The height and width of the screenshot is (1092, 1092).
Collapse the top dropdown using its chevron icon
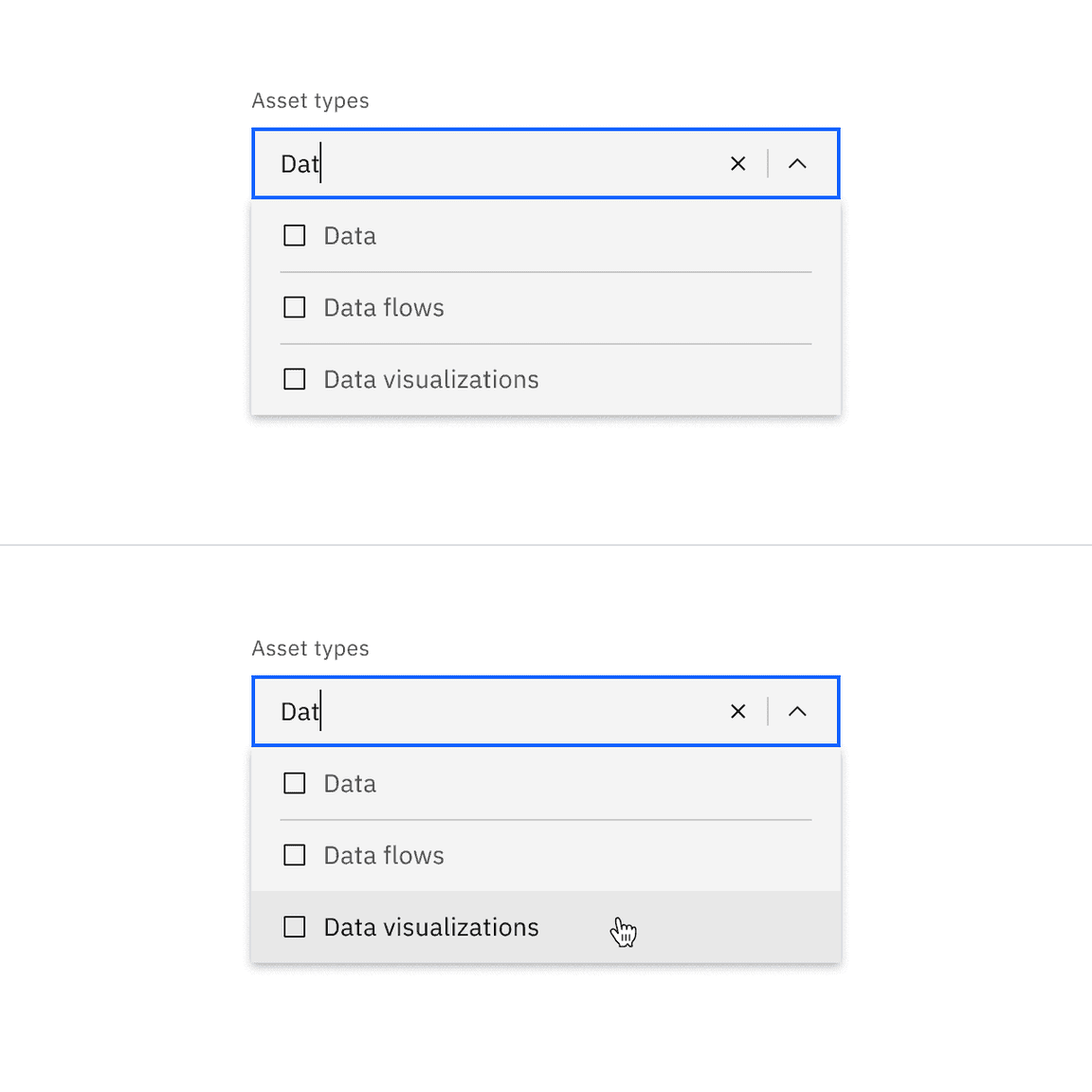(797, 163)
